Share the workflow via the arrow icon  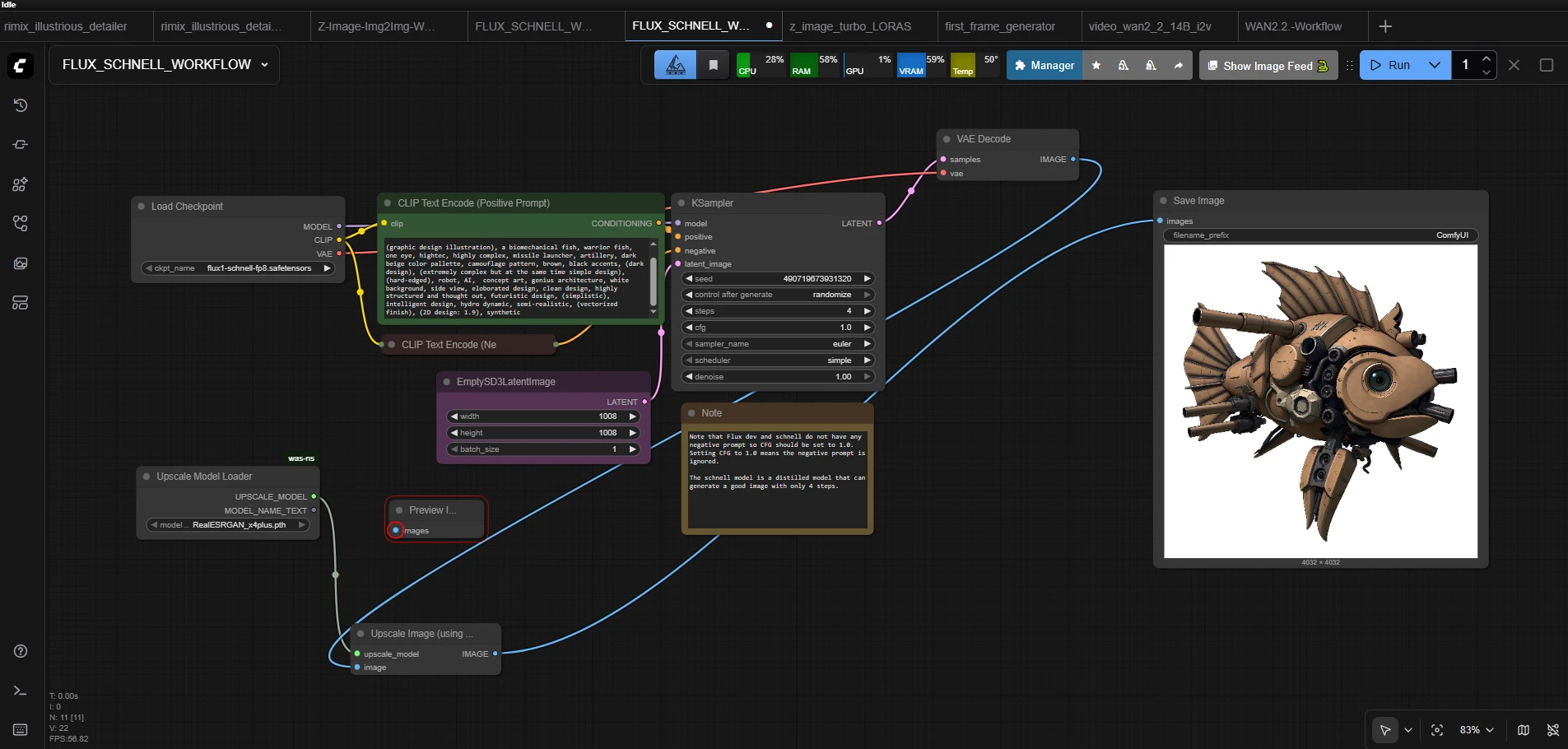(1179, 65)
